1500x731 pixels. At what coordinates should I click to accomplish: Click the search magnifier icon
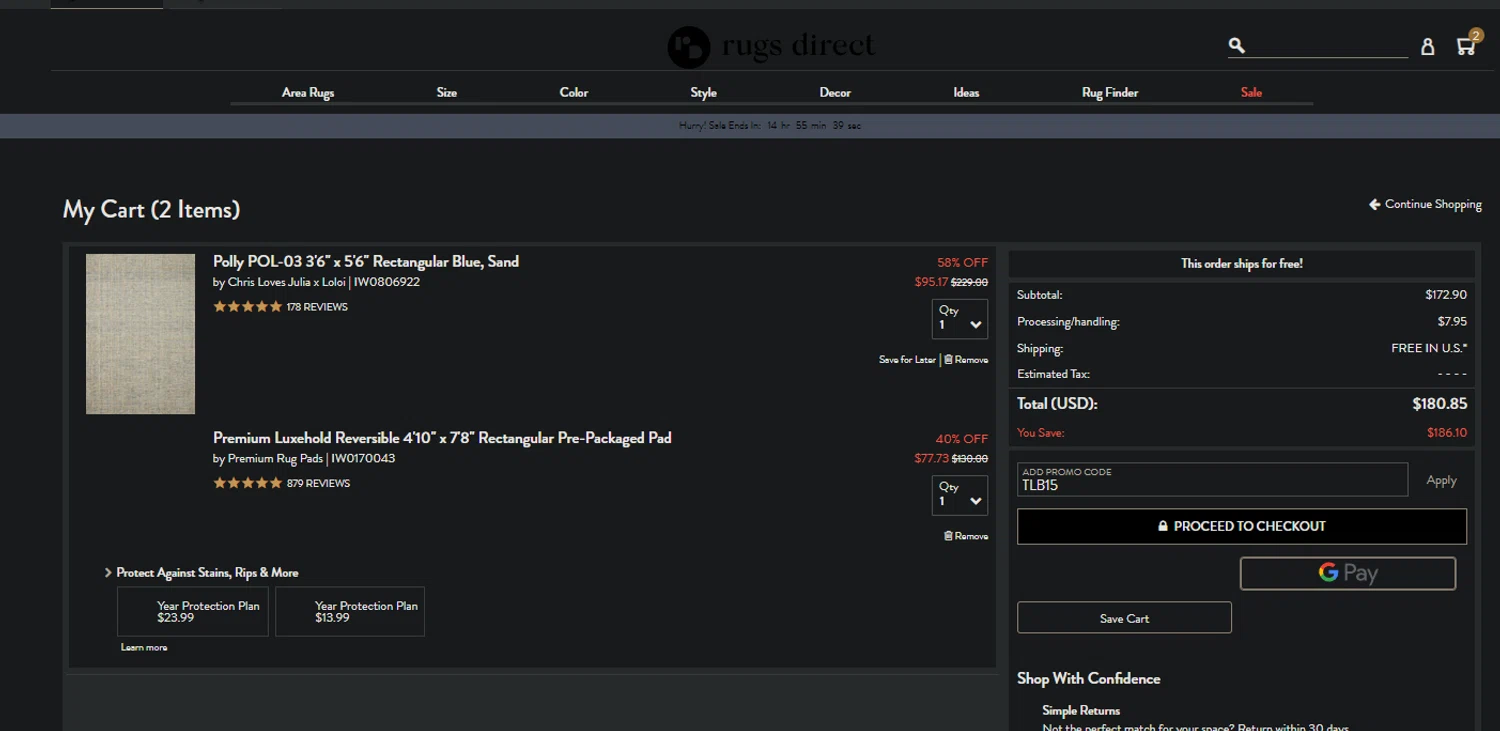coord(1237,45)
